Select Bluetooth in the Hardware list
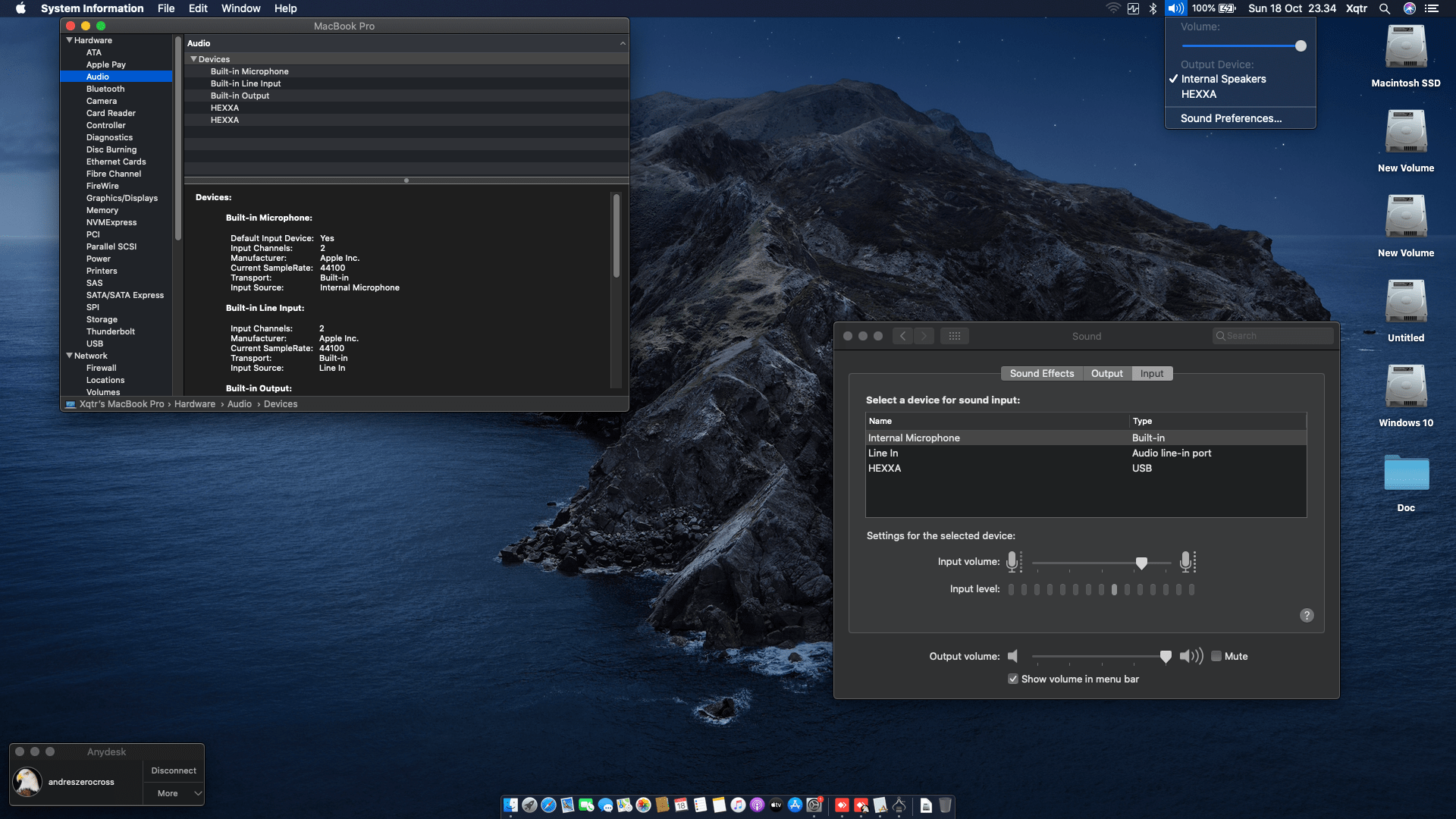This screenshot has height=819, width=1456. pos(116,89)
